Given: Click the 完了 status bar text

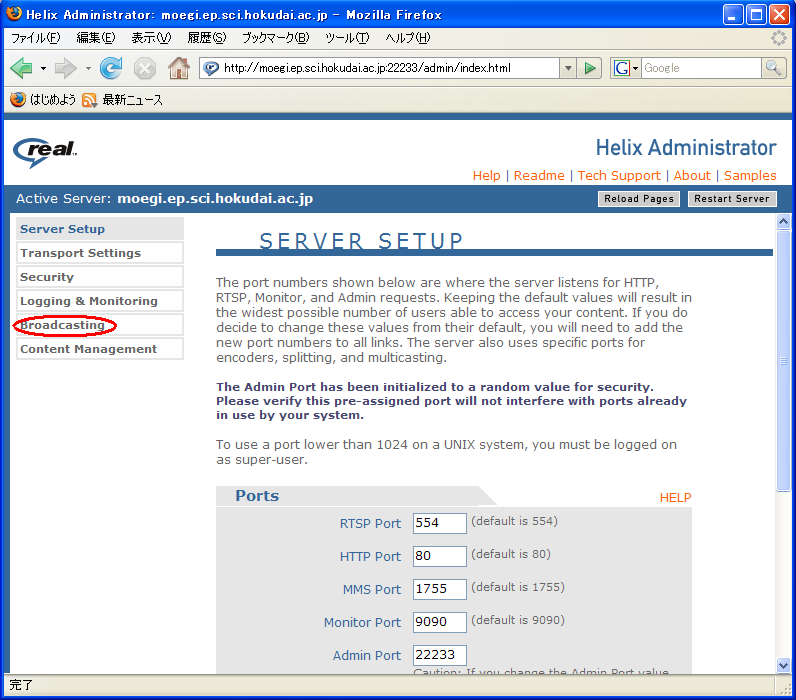Looking at the screenshot, I should click(21, 685).
